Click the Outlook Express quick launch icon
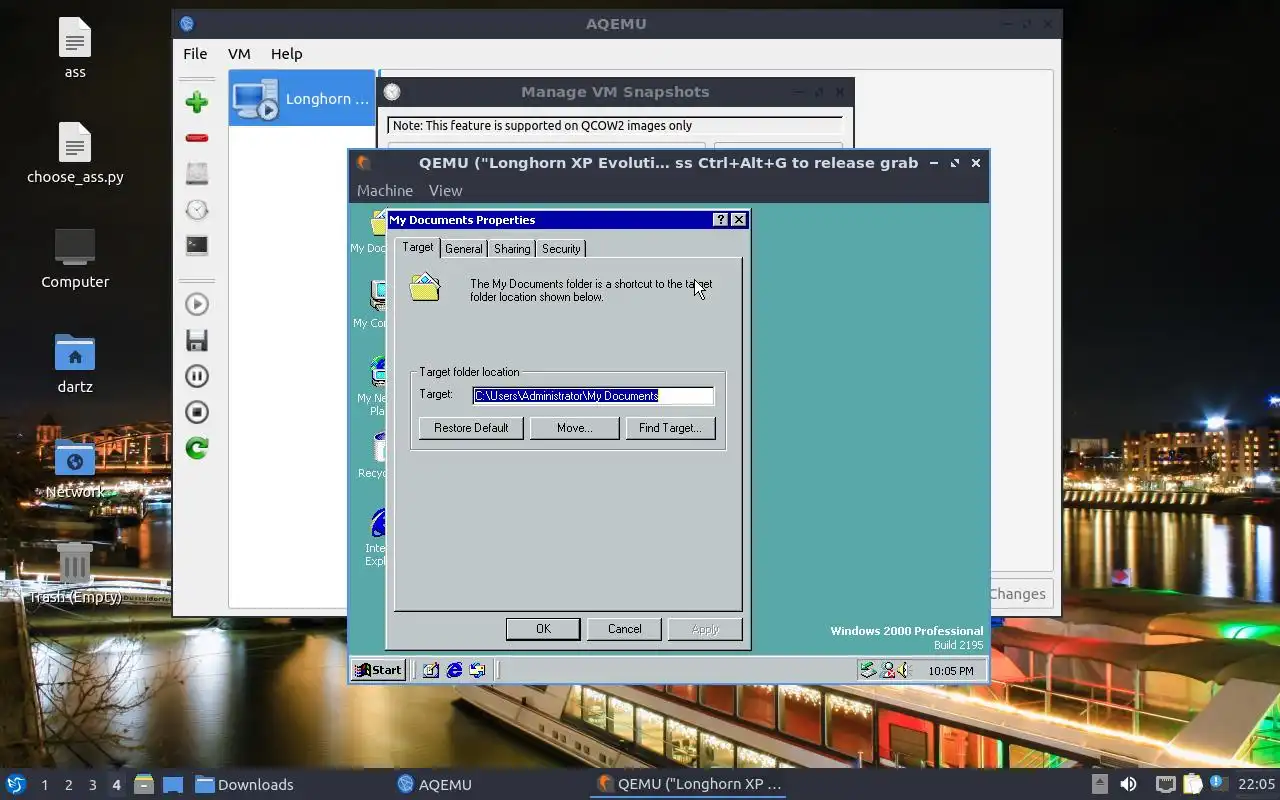 click(477, 670)
